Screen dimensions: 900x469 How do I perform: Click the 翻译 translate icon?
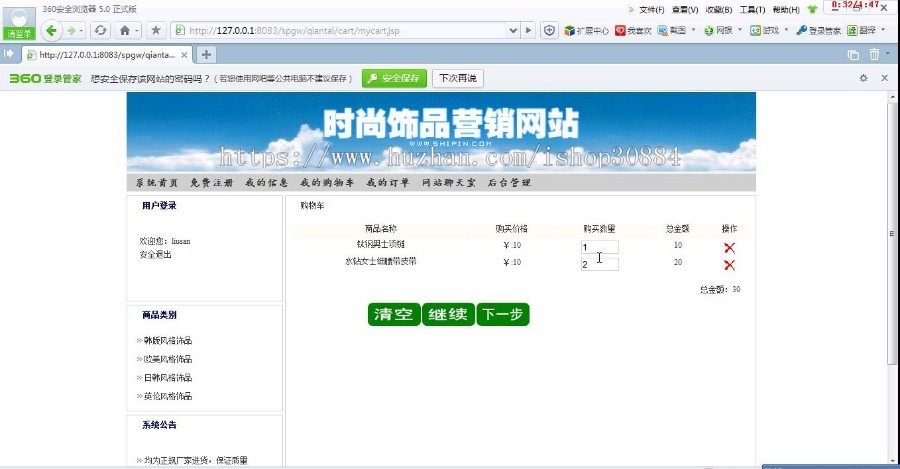coord(862,30)
